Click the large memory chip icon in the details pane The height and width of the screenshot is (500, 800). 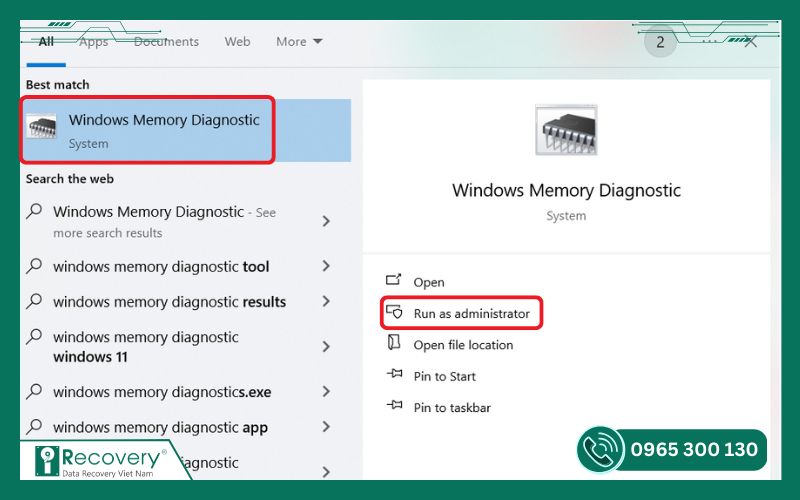coord(566,130)
